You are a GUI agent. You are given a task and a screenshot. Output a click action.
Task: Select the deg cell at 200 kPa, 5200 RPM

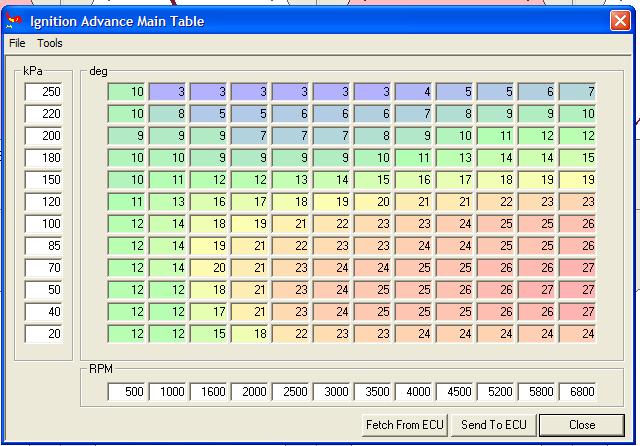pos(496,135)
